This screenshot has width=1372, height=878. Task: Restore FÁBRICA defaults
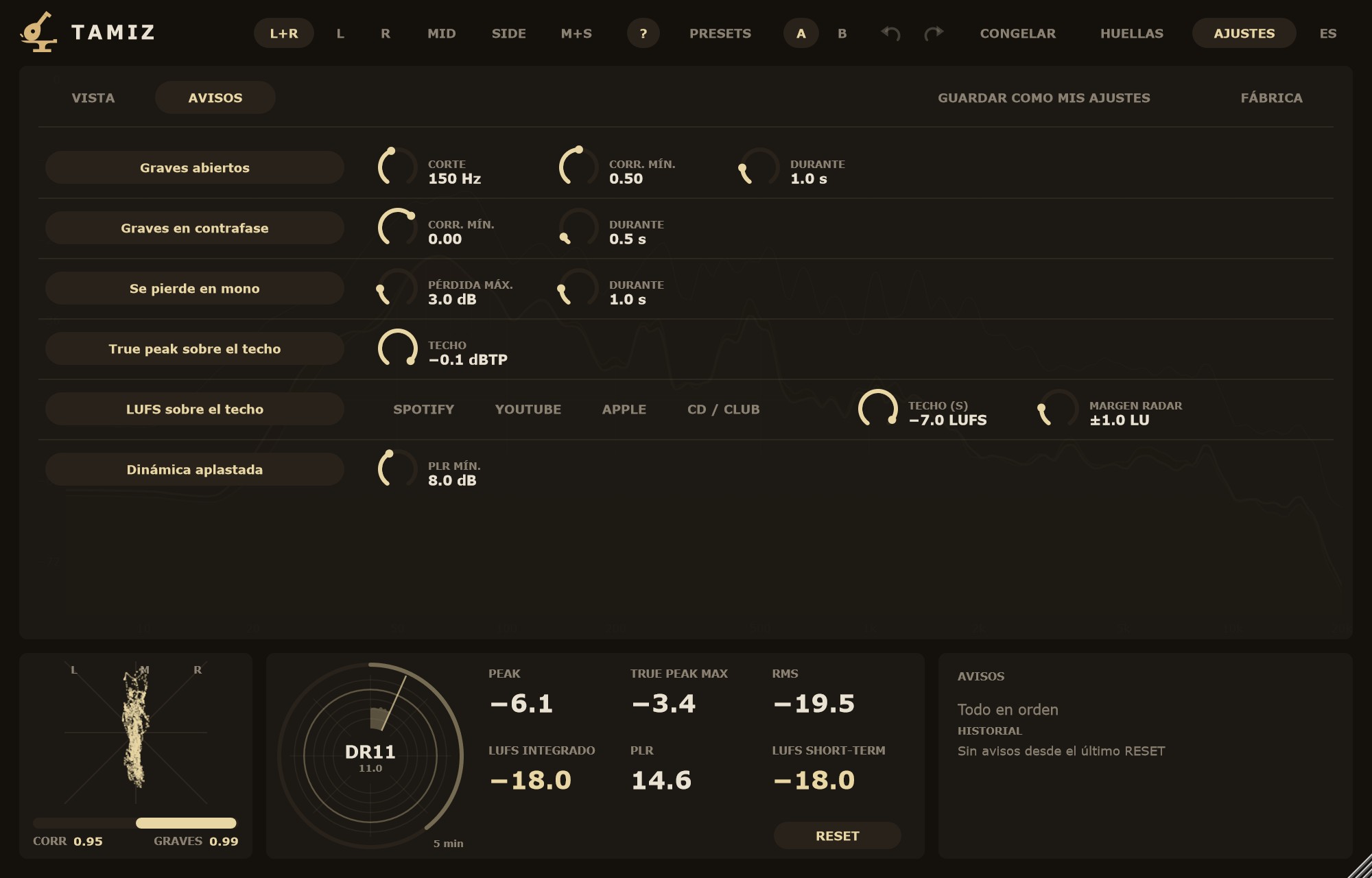pyautogui.click(x=1272, y=97)
